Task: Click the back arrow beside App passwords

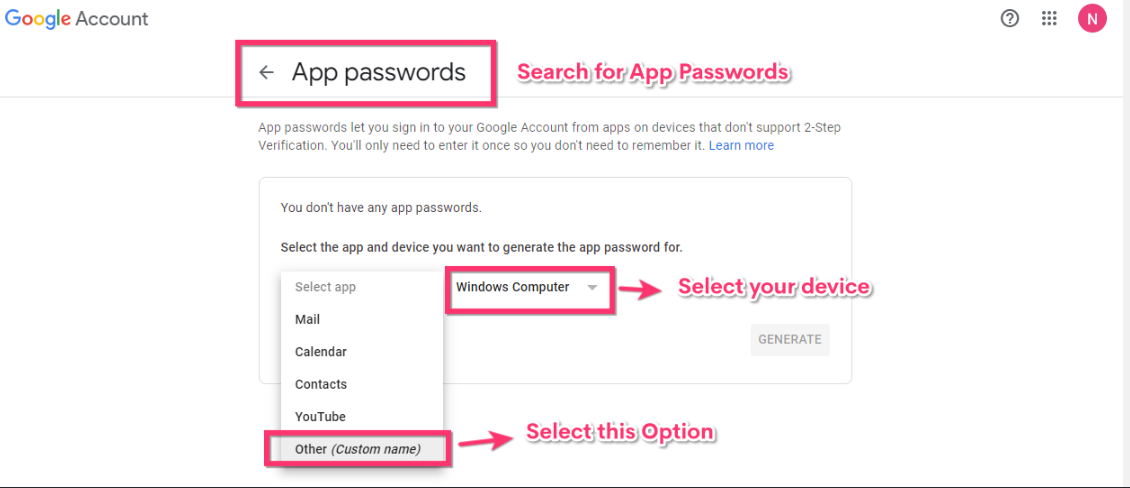Action: (266, 73)
